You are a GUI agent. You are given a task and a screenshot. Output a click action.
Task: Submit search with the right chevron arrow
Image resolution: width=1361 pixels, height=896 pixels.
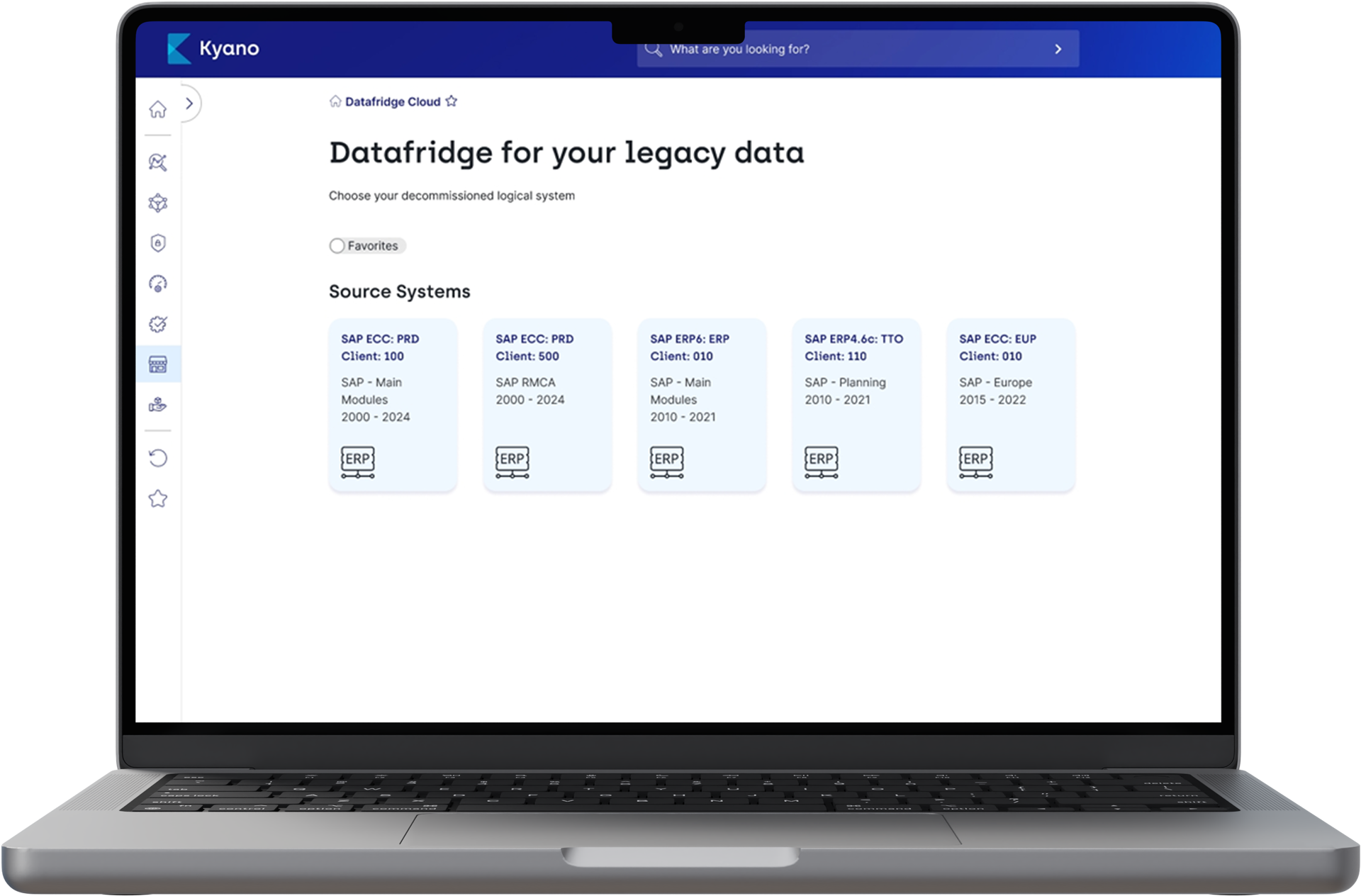point(1058,49)
